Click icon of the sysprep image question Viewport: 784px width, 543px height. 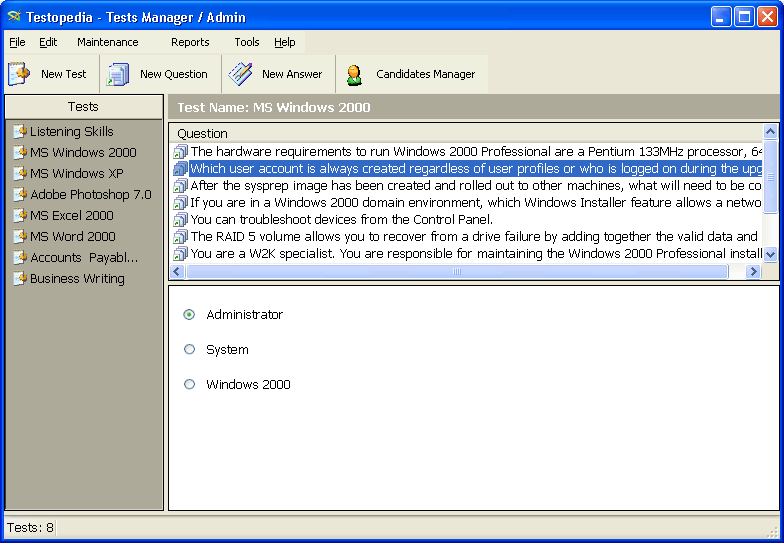tap(180, 186)
